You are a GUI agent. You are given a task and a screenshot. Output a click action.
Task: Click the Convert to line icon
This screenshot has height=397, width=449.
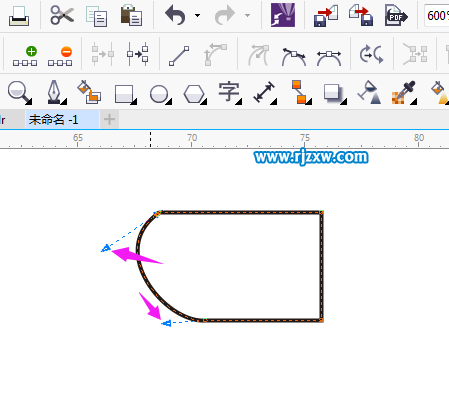(179, 56)
